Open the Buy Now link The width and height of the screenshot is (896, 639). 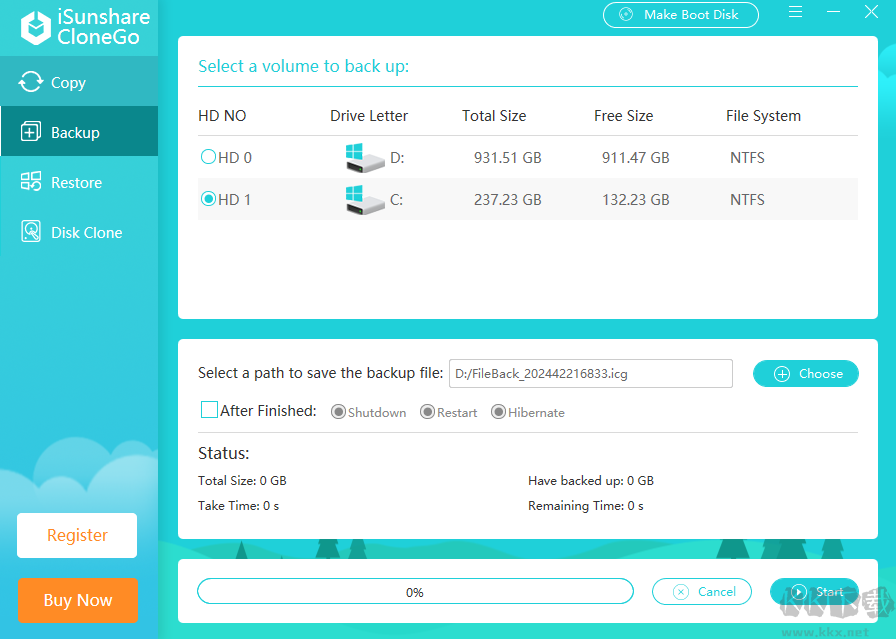(x=77, y=600)
